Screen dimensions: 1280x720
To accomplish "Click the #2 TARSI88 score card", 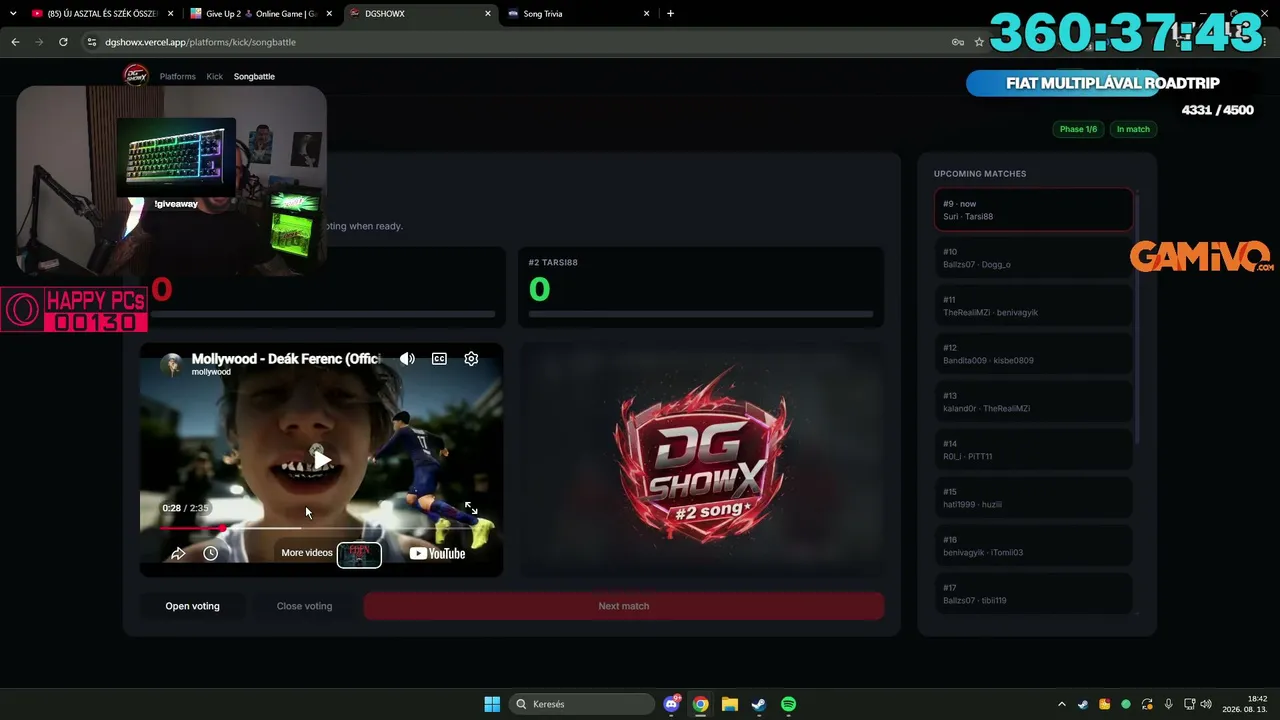I will 700,287.
